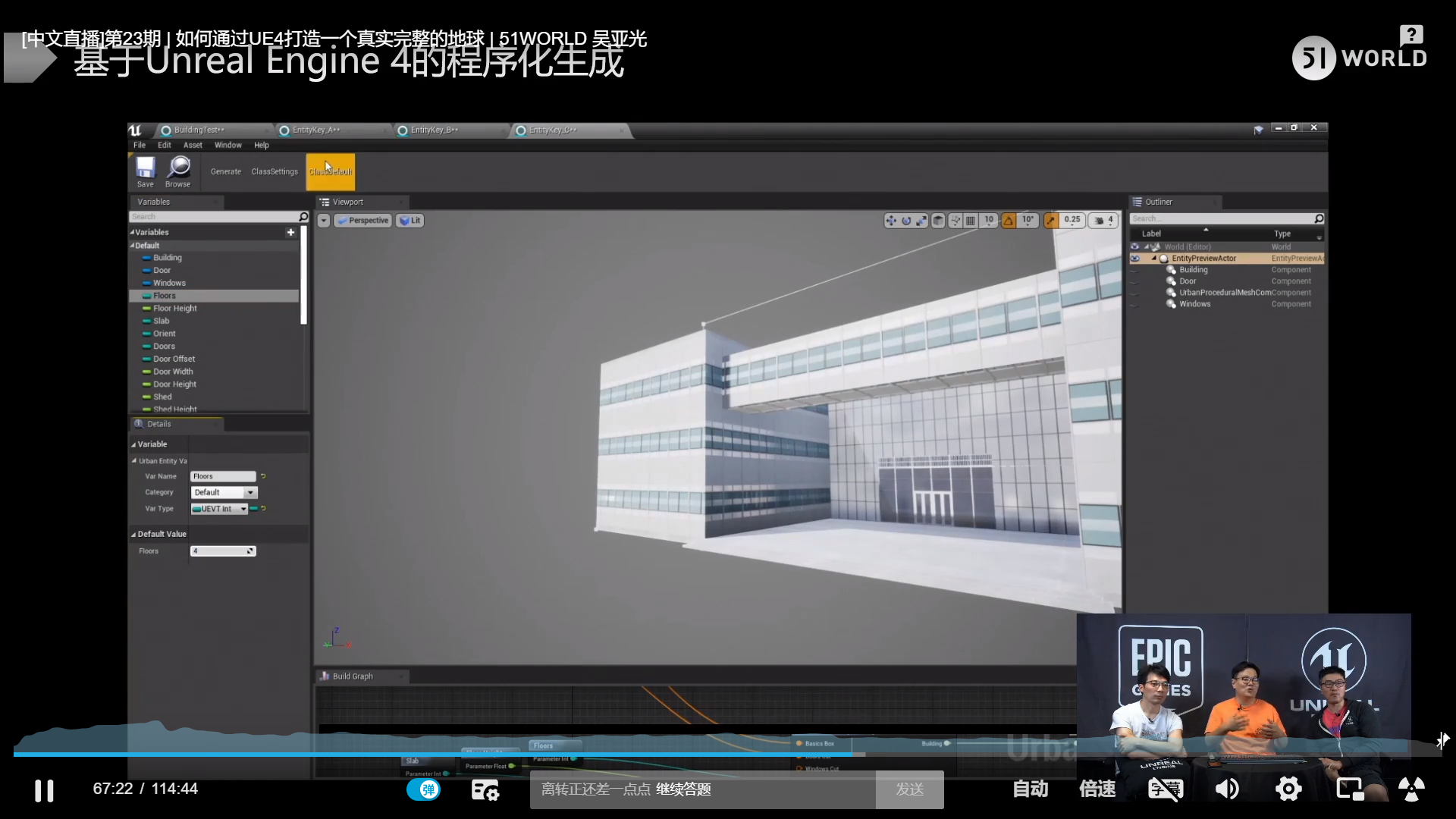The width and height of the screenshot is (1456, 819).
Task: Select the scale tool in the viewport toolbar
Action: pyautogui.click(x=921, y=220)
